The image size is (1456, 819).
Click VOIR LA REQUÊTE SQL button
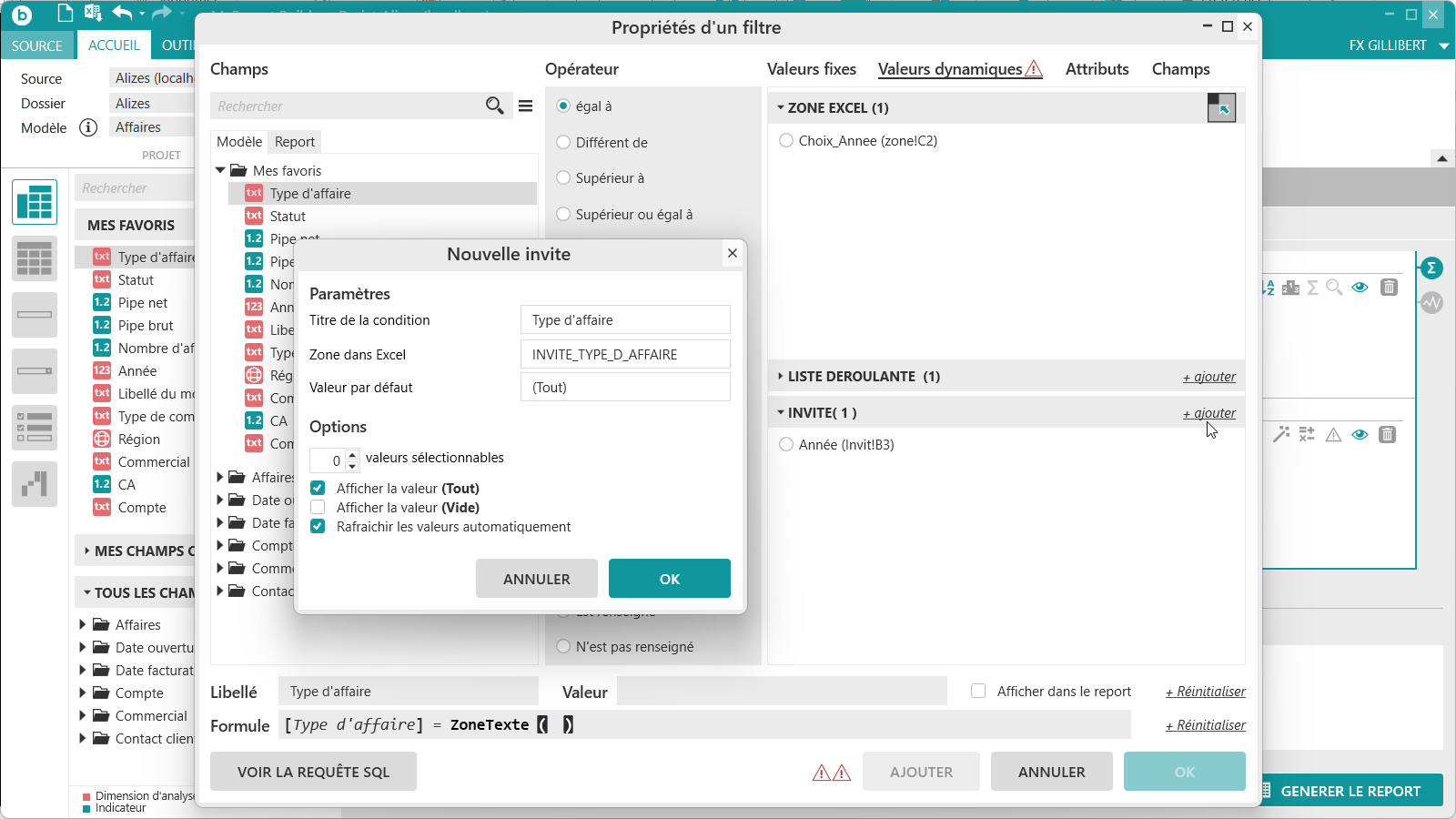coord(313,772)
